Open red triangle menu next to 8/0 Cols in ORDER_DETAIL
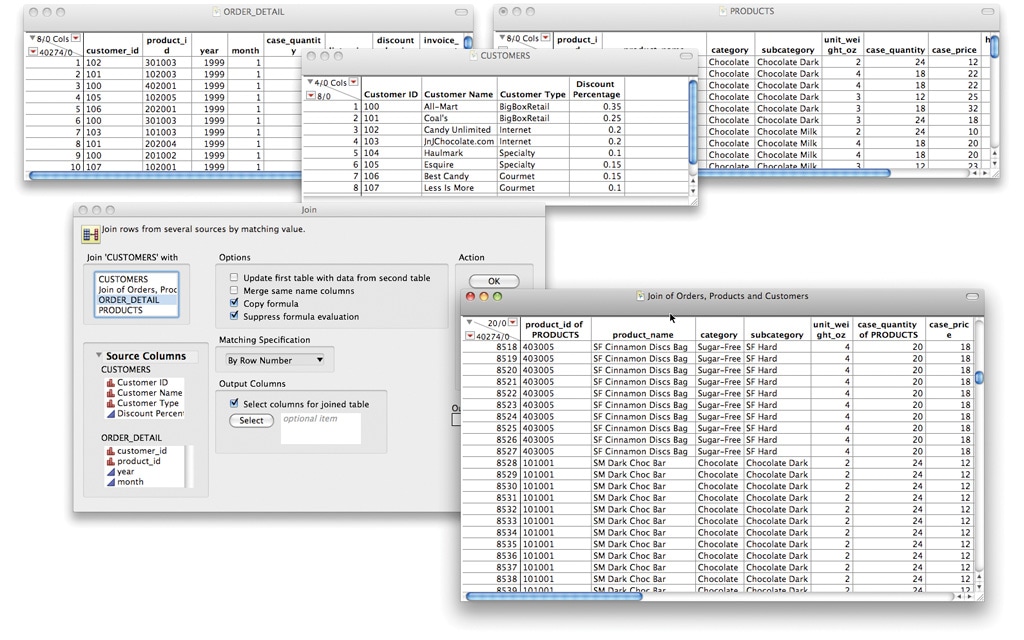Image resolution: width=1024 pixels, height=640 pixels. [76, 39]
